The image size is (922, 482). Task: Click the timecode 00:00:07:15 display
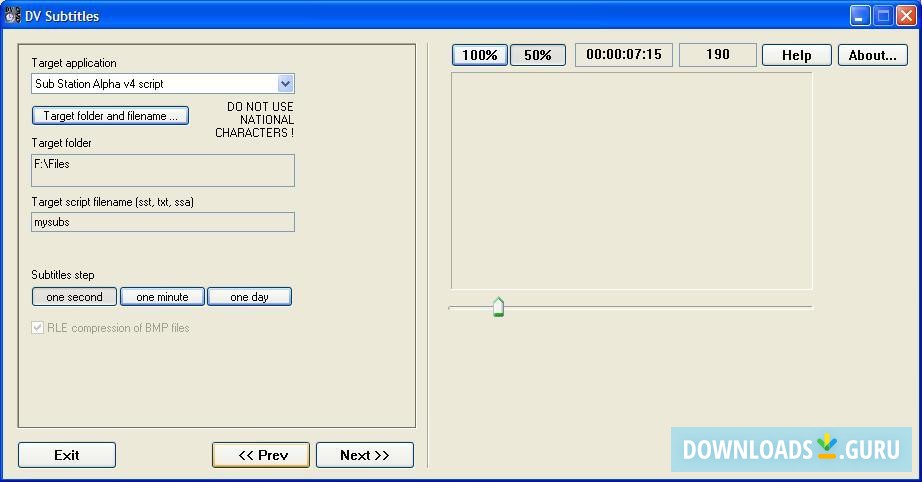point(624,55)
